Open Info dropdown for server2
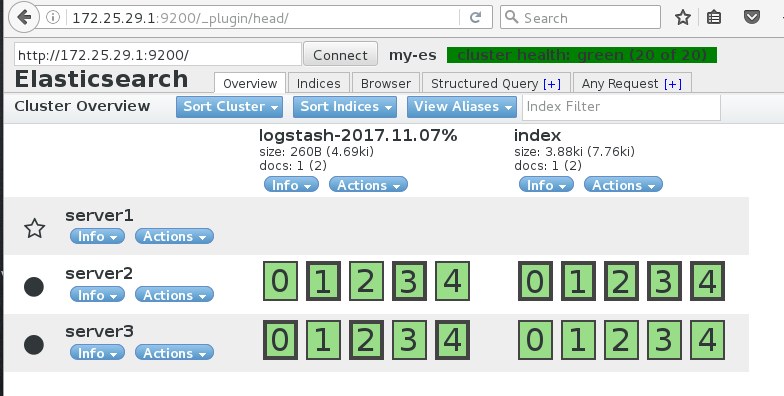The image size is (784, 396). click(x=98, y=295)
